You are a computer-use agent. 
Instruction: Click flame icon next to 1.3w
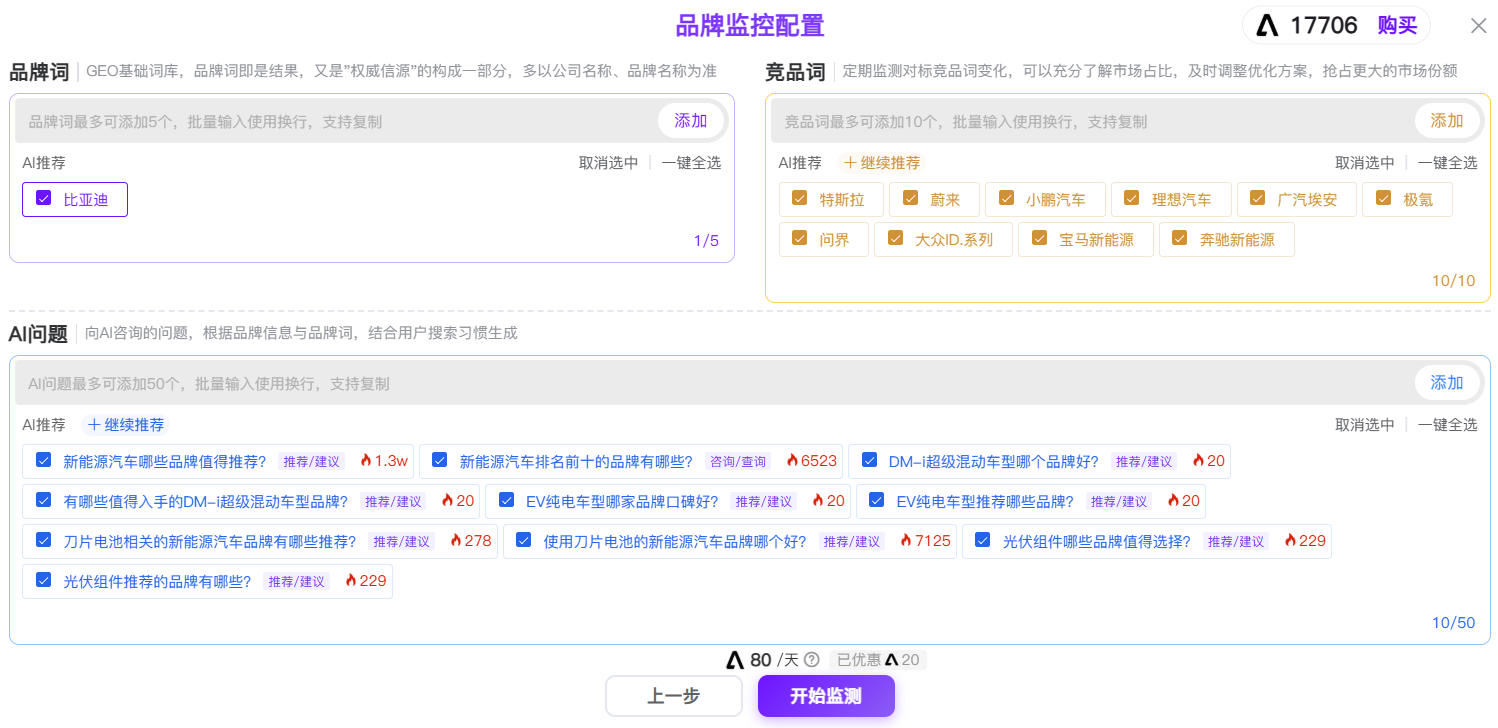pos(366,461)
